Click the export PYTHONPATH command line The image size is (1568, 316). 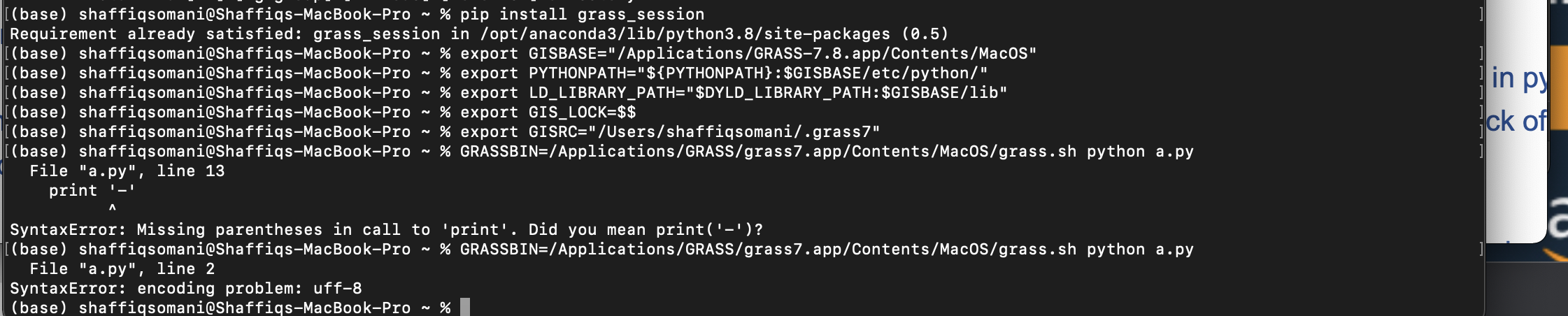pyautogui.click(x=724, y=73)
